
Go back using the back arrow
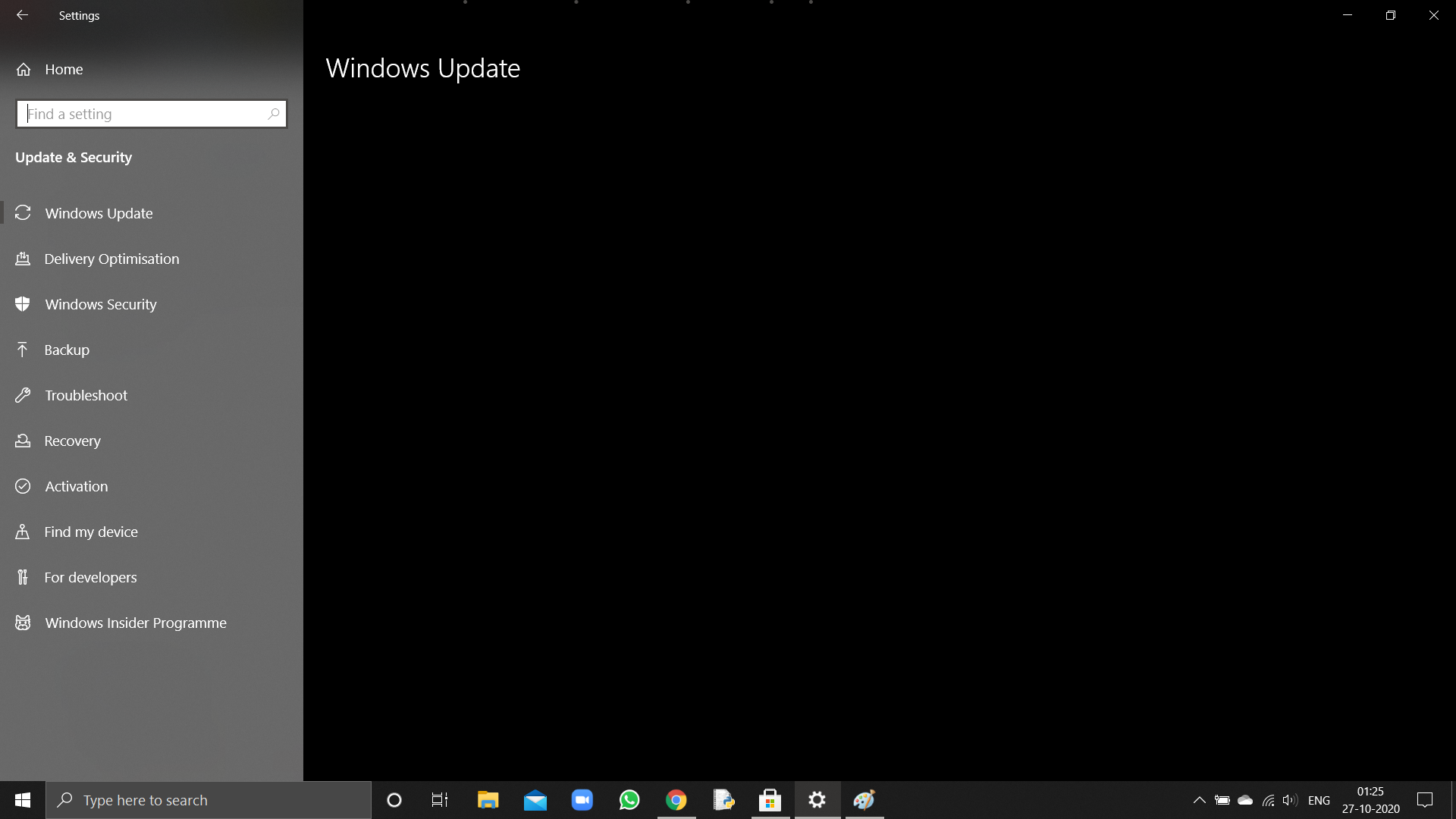pyautogui.click(x=22, y=14)
